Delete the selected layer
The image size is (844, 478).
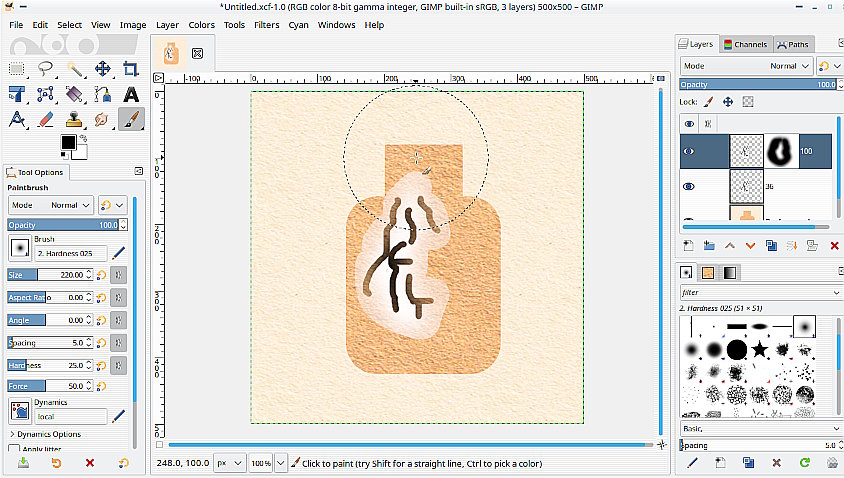coord(834,245)
